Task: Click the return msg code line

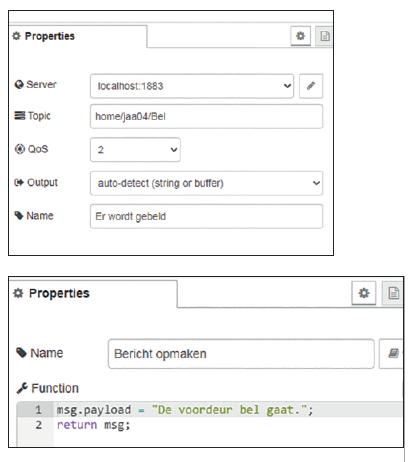Action: pos(93,425)
